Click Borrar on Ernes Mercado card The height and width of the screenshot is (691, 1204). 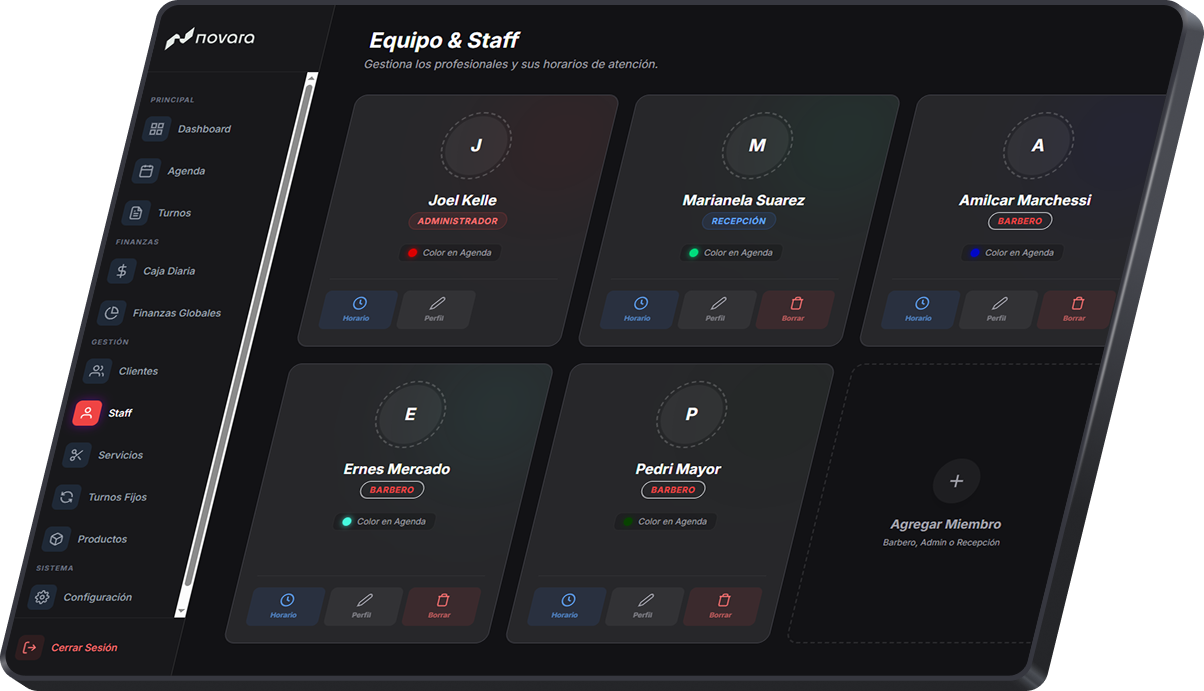pos(440,606)
